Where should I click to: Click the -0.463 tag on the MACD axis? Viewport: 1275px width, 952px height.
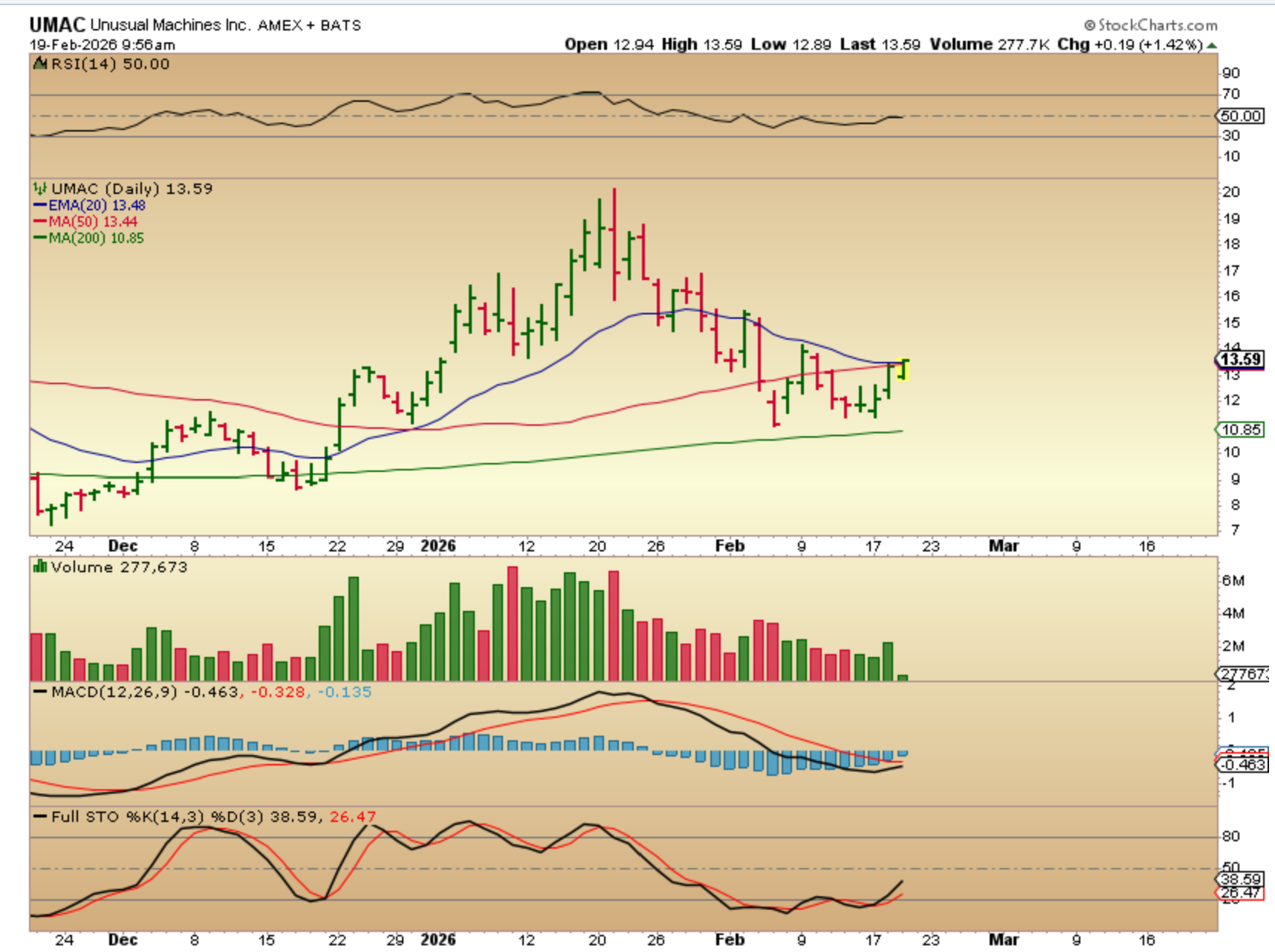(1242, 765)
